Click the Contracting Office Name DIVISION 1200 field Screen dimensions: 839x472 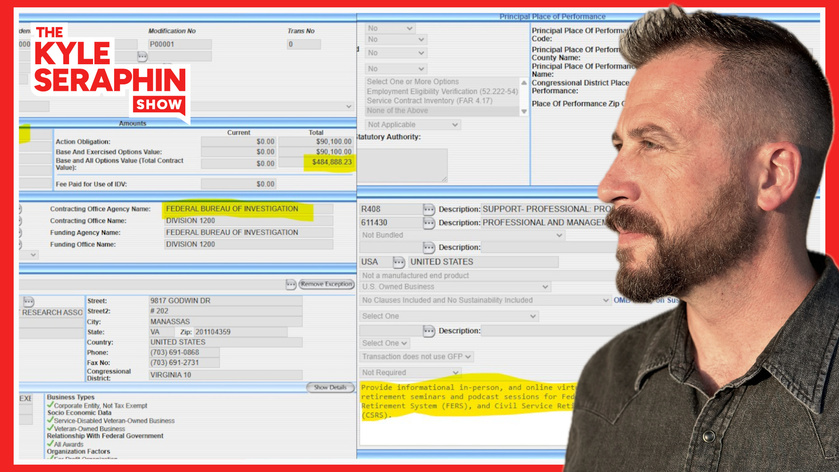pyautogui.click(x=248, y=220)
